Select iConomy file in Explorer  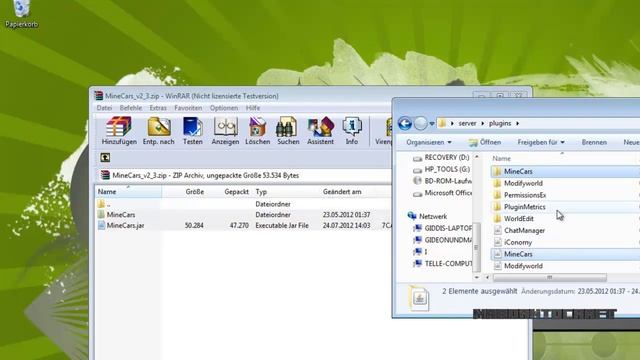pos(565,242)
